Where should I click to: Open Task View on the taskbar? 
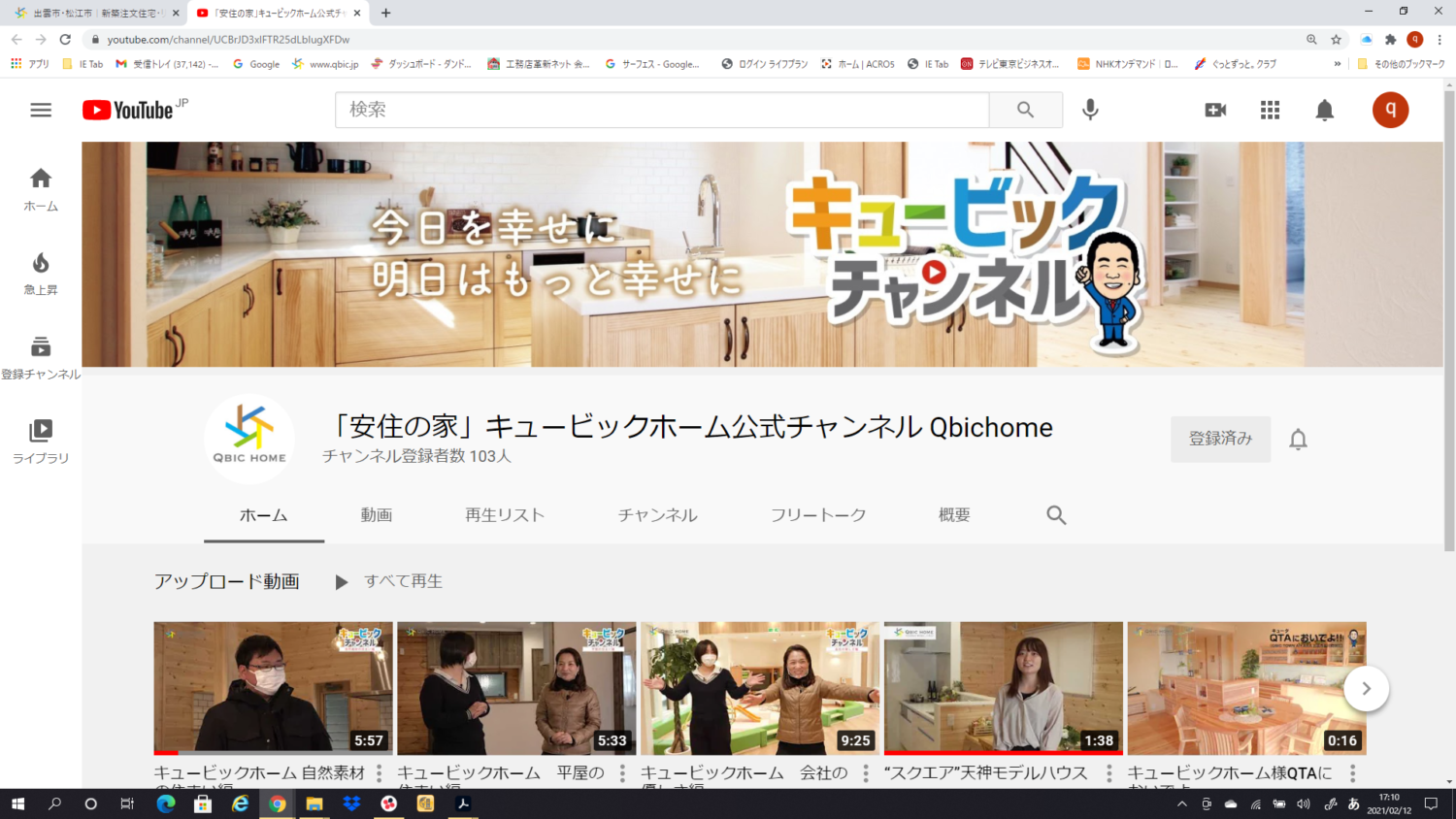pos(127,803)
